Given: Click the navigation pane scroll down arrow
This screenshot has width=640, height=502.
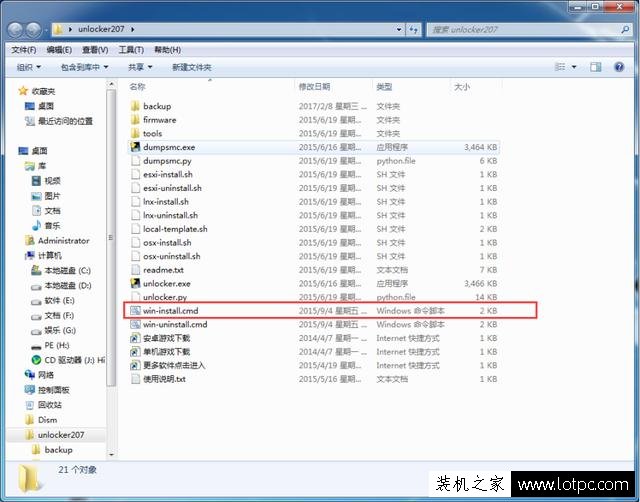Looking at the screenshot, I should (x=111, y=454).
